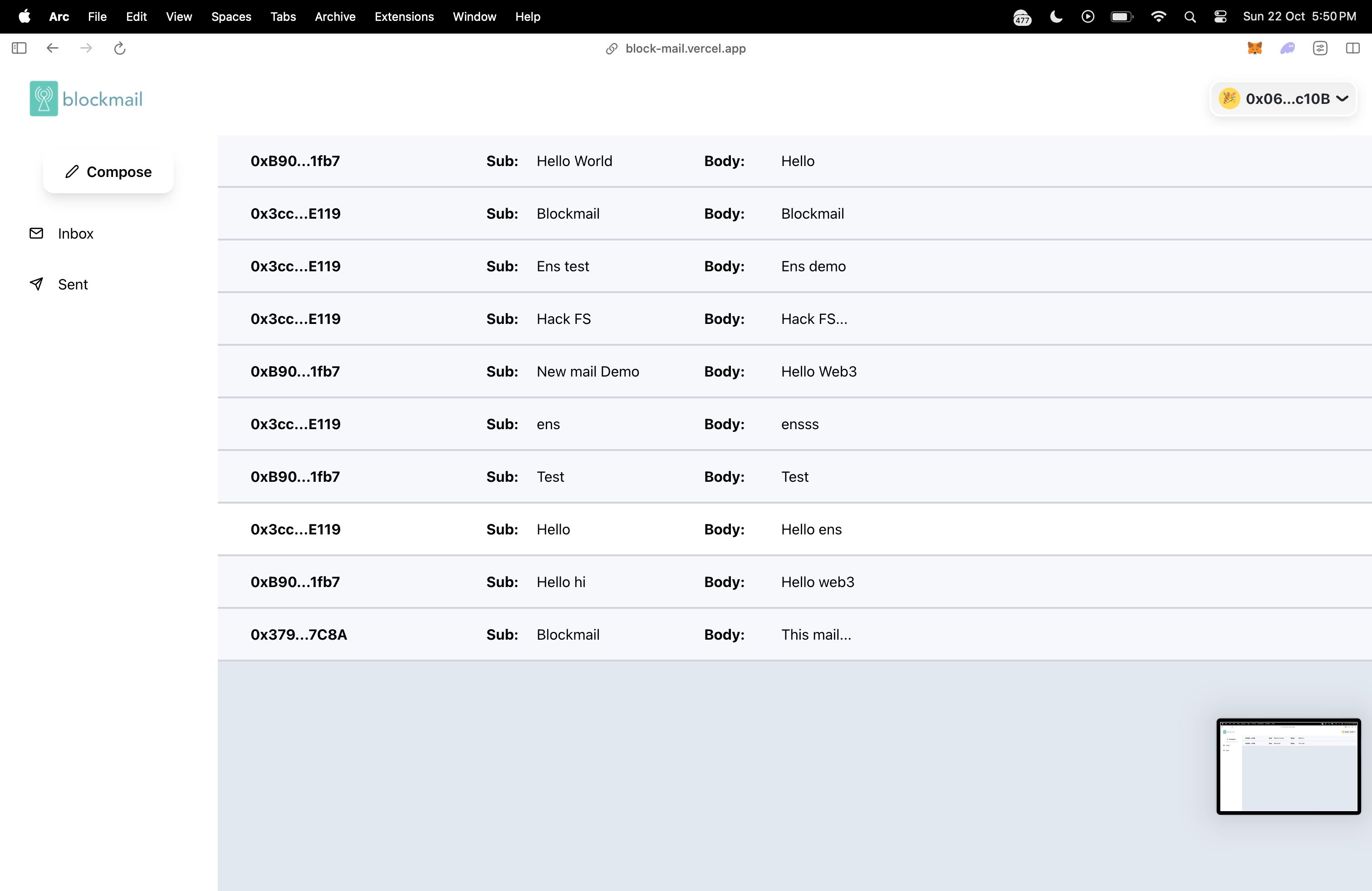Click body text ensss
Image resolution: width=1372 pixels, height=891 pixels.
click(799, 425)
